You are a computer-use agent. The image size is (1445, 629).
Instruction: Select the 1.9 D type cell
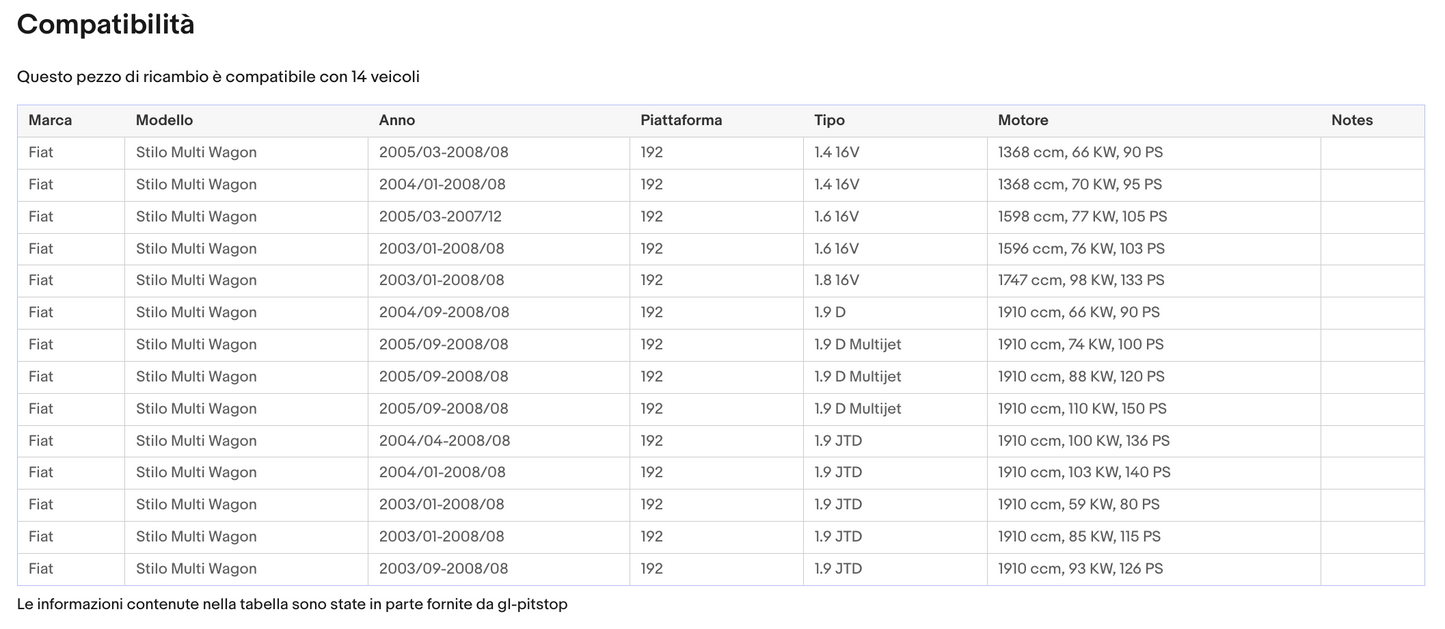coord(830,313)
